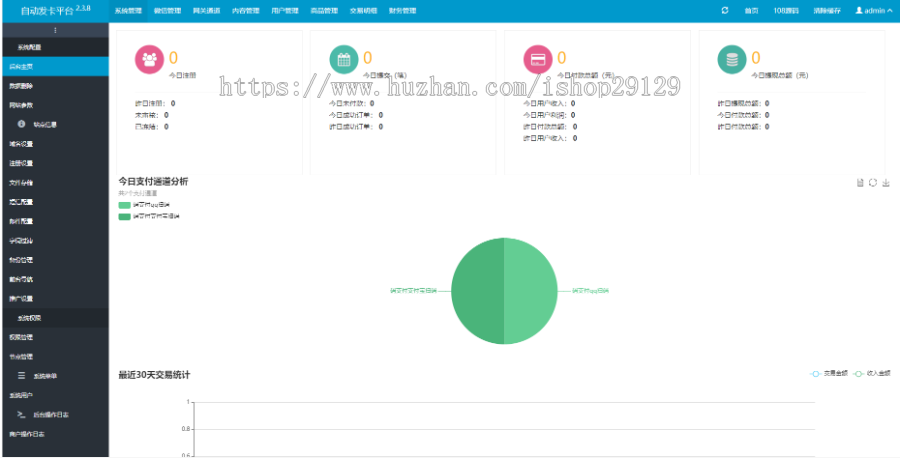Click the 最近30天交易统计 heading
The image size is (900, 458).
pos(154,375)
